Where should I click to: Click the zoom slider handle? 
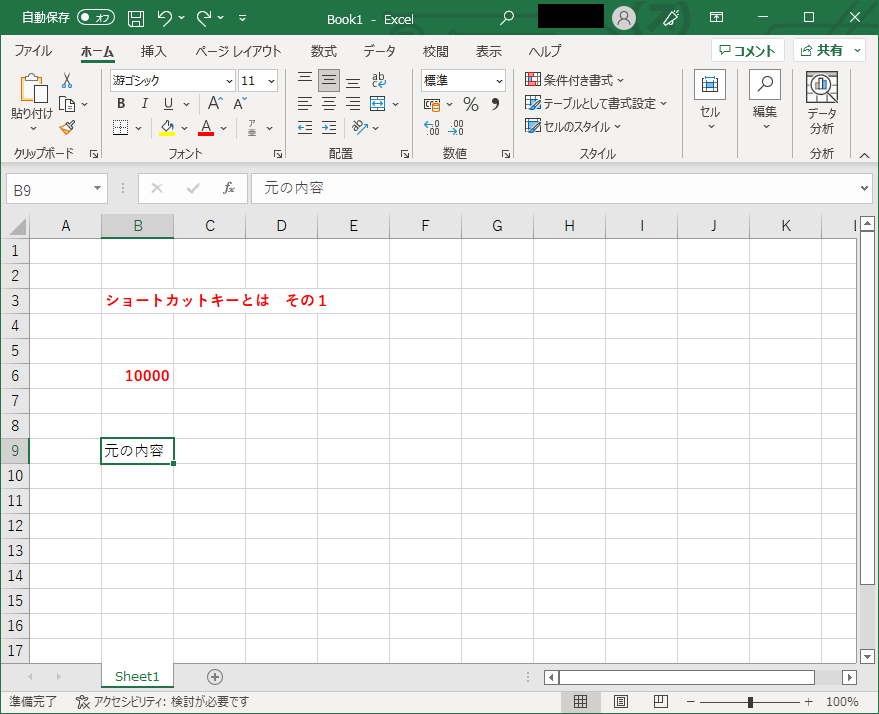point(750,702)
